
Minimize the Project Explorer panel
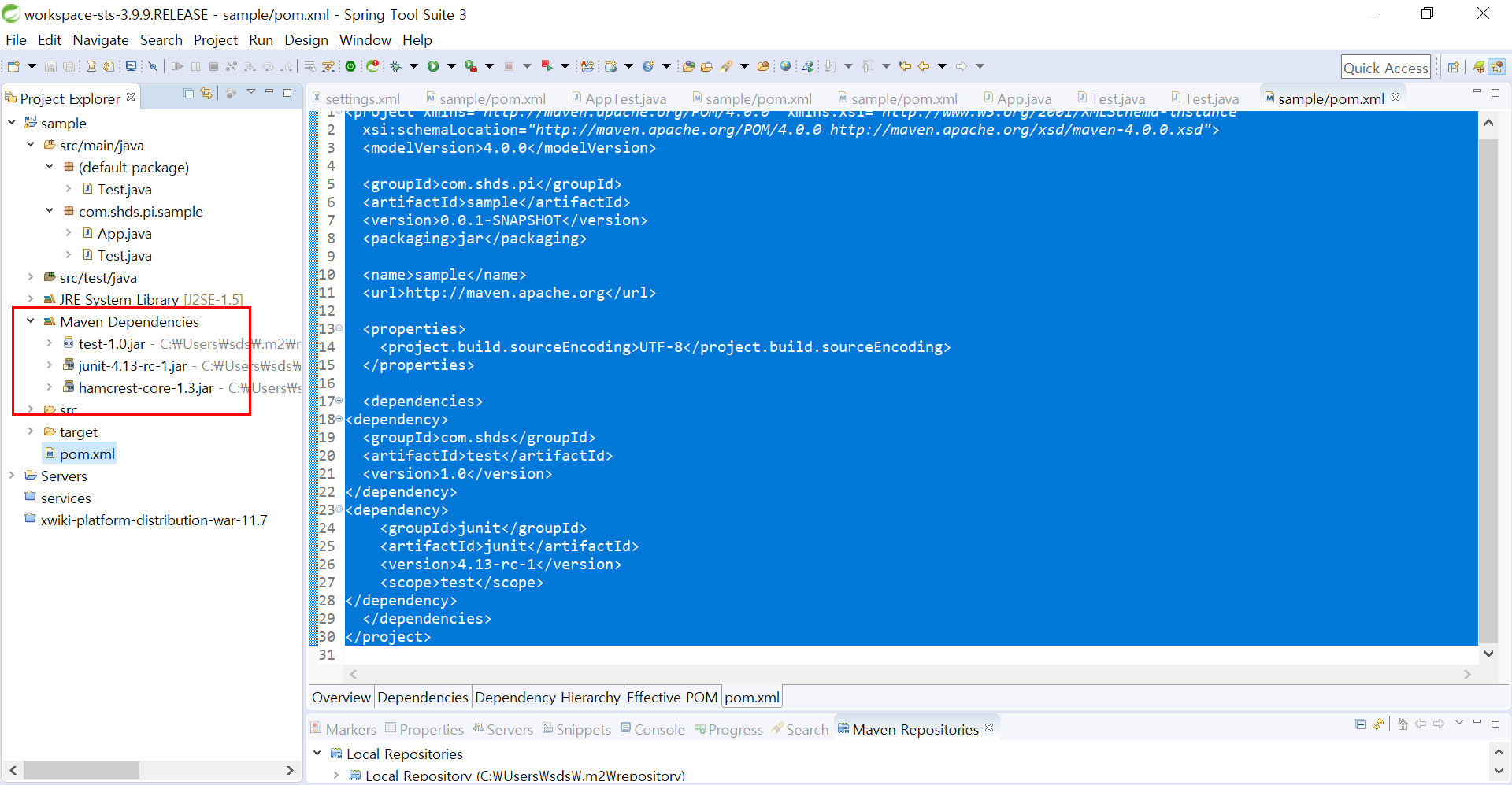[269, 92]
